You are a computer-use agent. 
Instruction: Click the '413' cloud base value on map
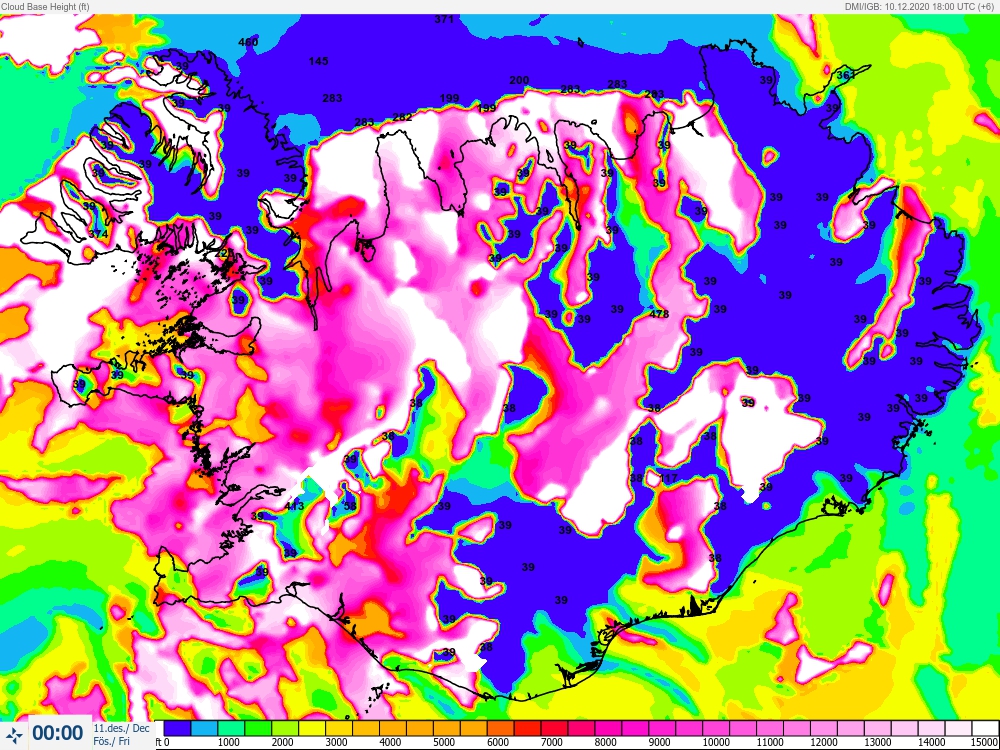click(x=294, y=506)
